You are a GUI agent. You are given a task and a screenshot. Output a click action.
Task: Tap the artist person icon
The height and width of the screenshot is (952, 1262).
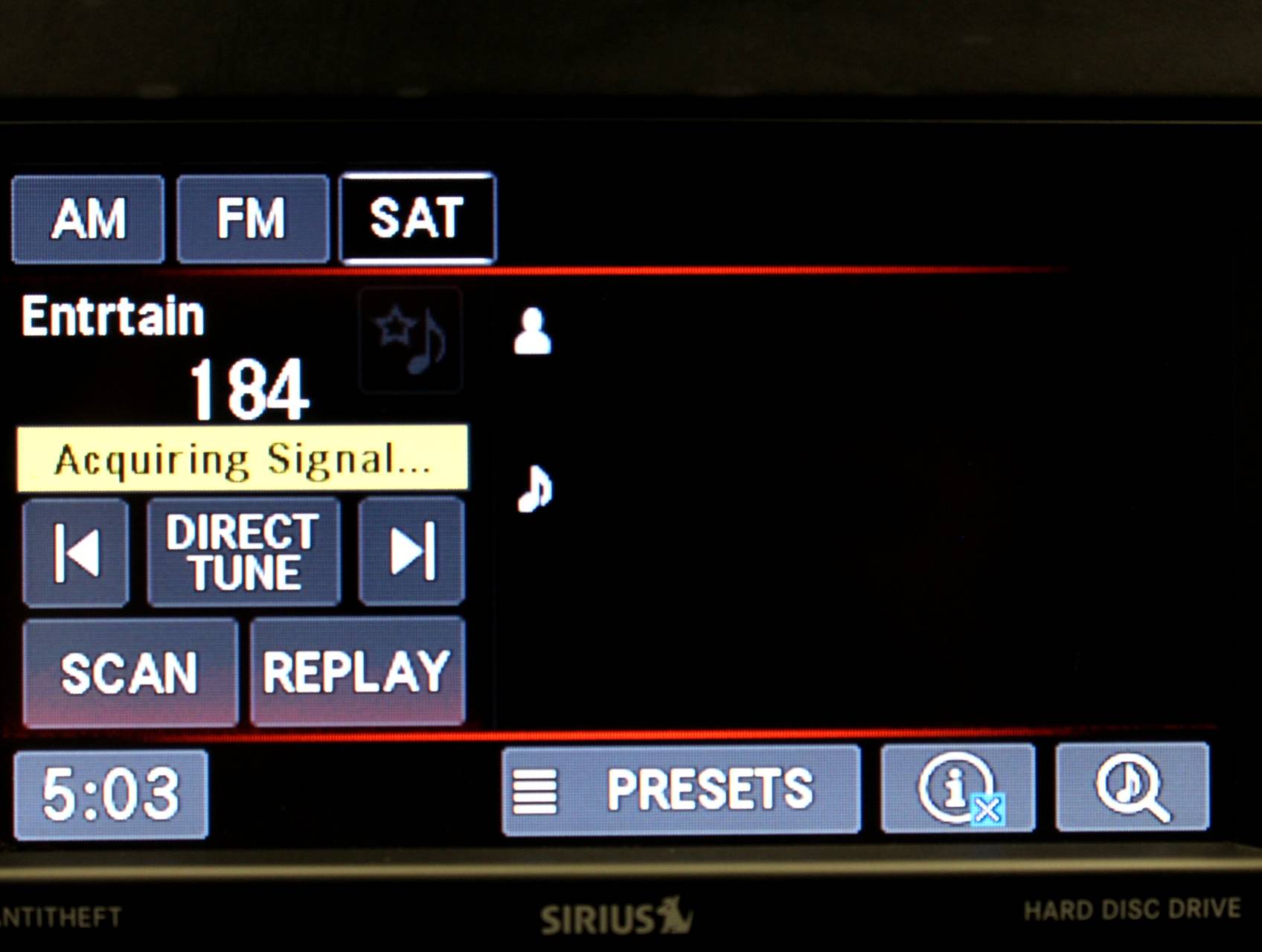533,331
